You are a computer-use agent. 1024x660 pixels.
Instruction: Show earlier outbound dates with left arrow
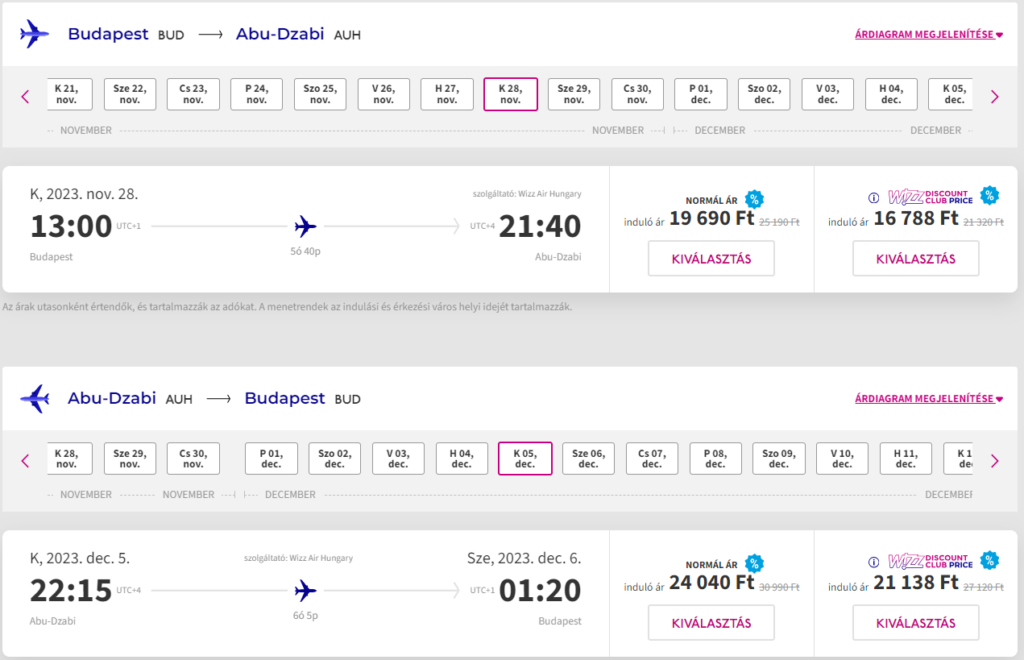pos(25,97)
